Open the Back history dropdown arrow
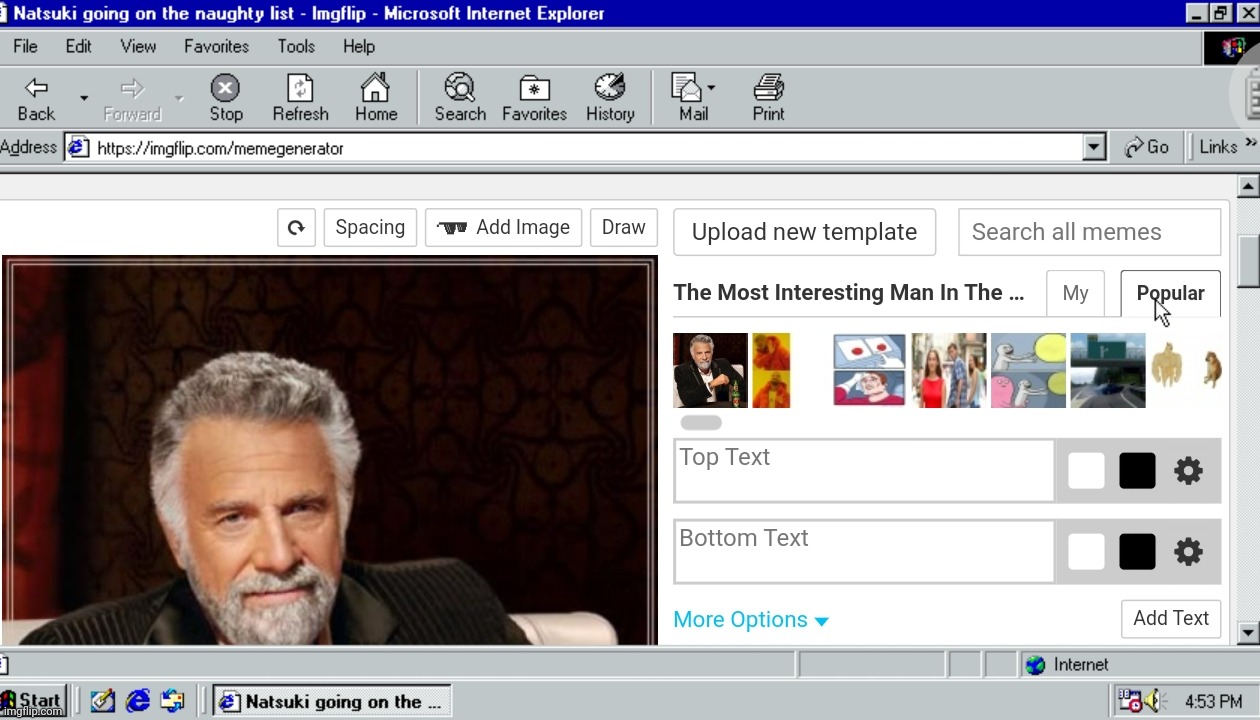This screenshot has height=720, width=1260. coord(84,99)
